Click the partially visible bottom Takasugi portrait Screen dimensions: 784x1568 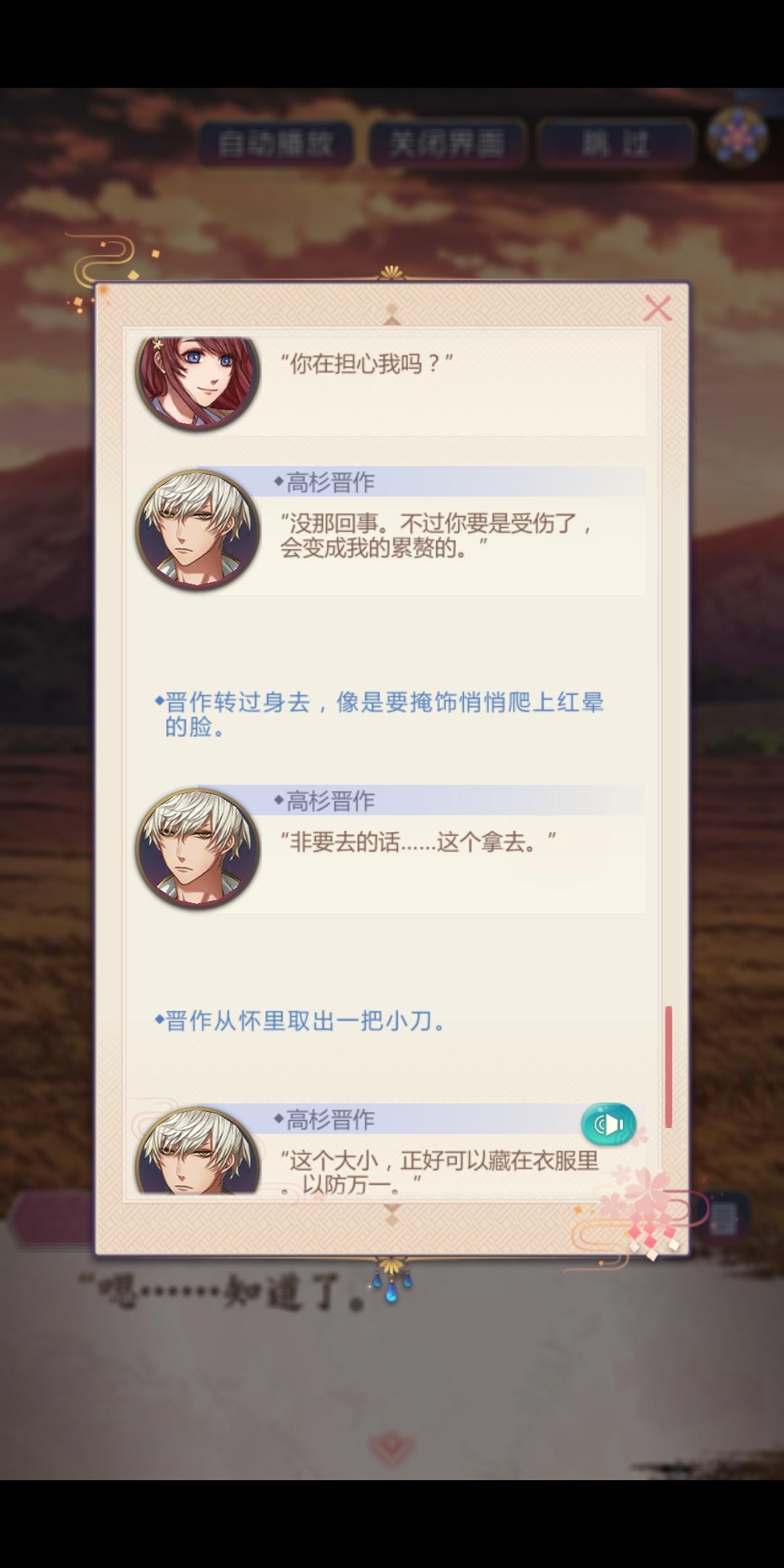pyautogui.click(x=197, y=1150)
